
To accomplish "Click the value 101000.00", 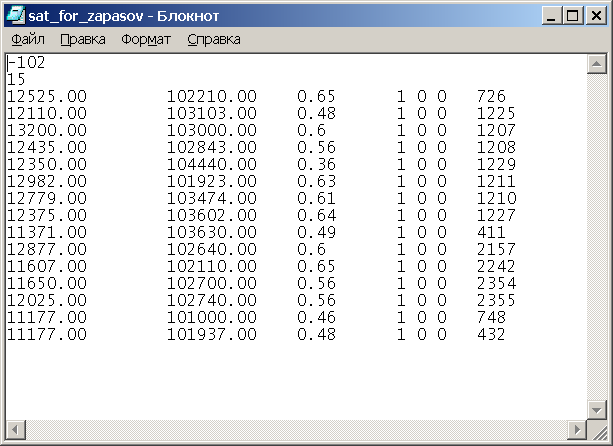I will click(x=212, y=317).
